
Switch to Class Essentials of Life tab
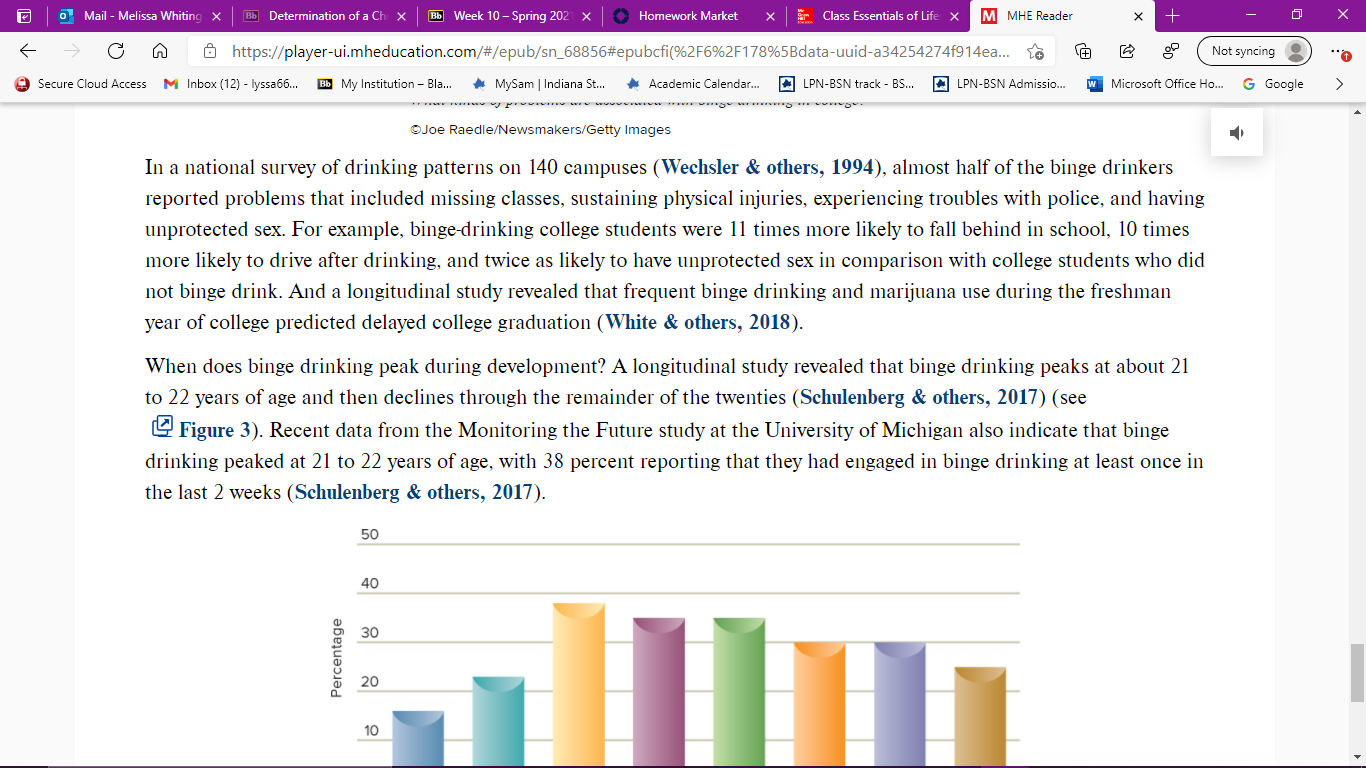877,16
